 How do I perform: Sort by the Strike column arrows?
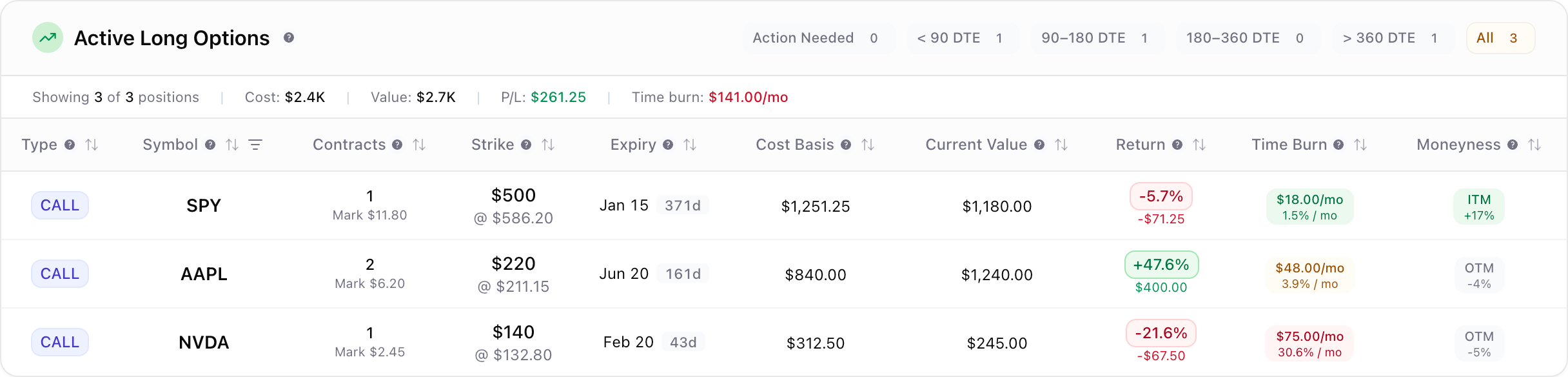(548, 145)
